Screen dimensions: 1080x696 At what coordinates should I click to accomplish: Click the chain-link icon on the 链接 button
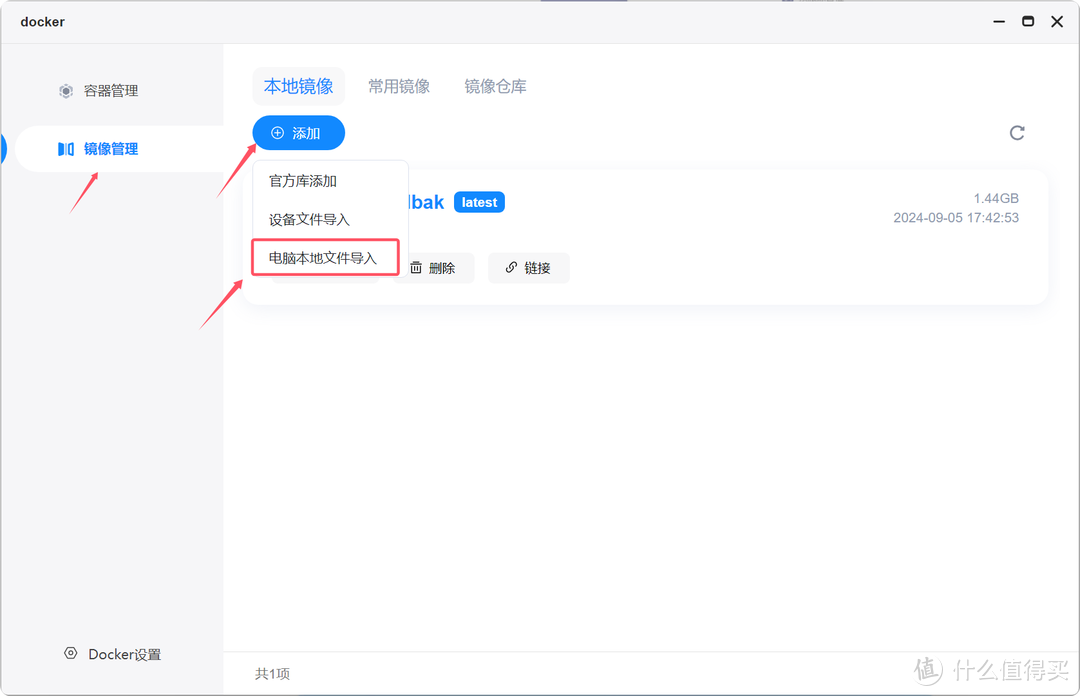(x=510, y=267)
